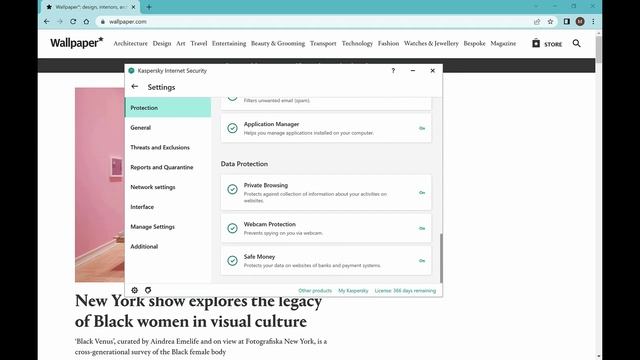Open the Design menu on Wallpaper site
The width and height of the screenshot is (640, 360).
coord(162,43)
